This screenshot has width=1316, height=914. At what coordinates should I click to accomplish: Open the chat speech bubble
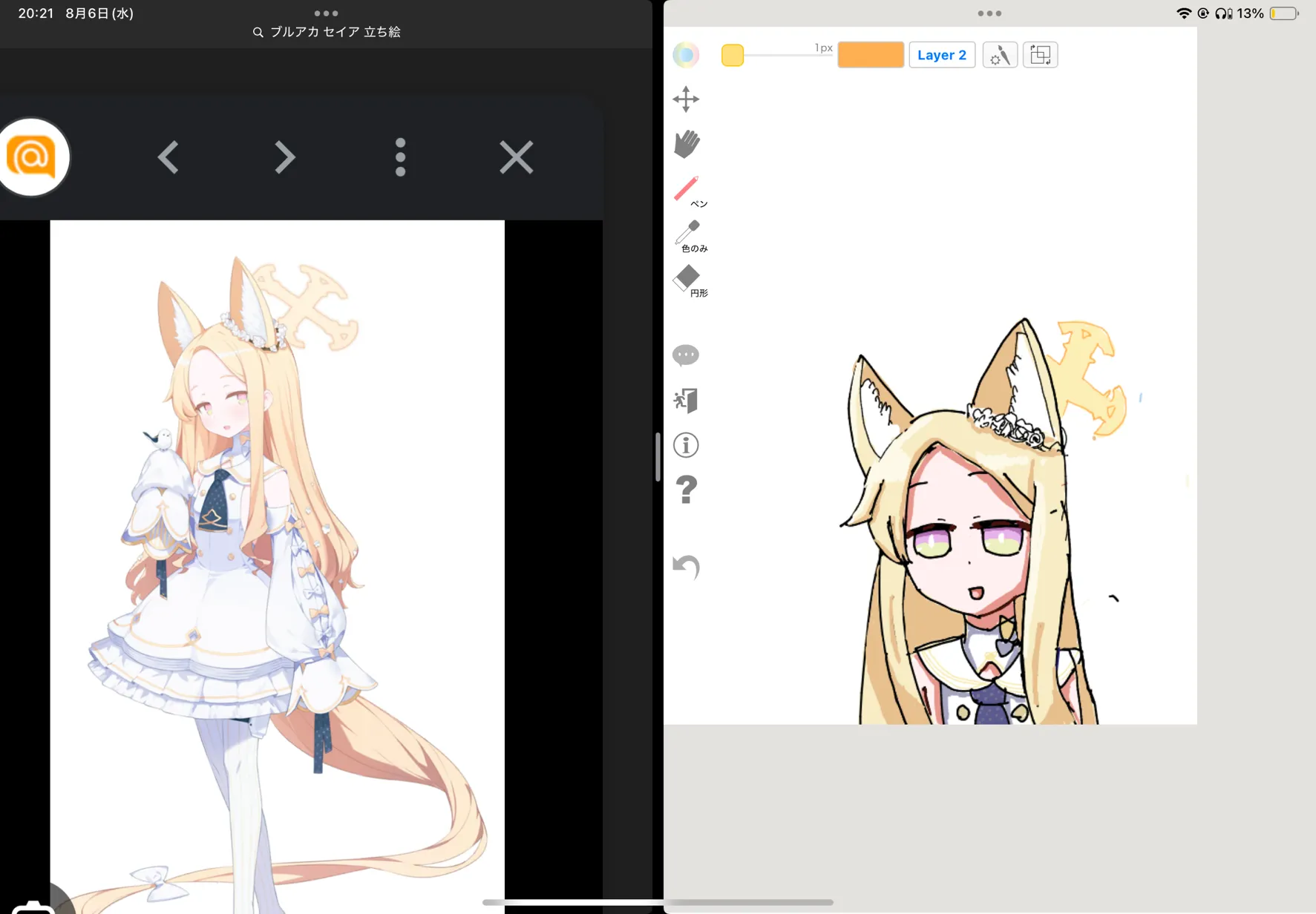click(x=686, y=355)
